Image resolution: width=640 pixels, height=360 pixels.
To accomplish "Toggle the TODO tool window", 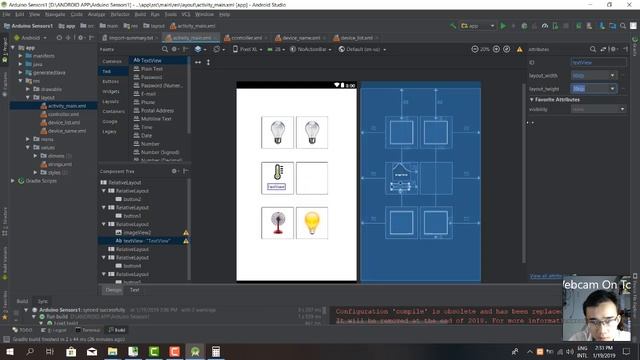I will click(x=22, y=330).
